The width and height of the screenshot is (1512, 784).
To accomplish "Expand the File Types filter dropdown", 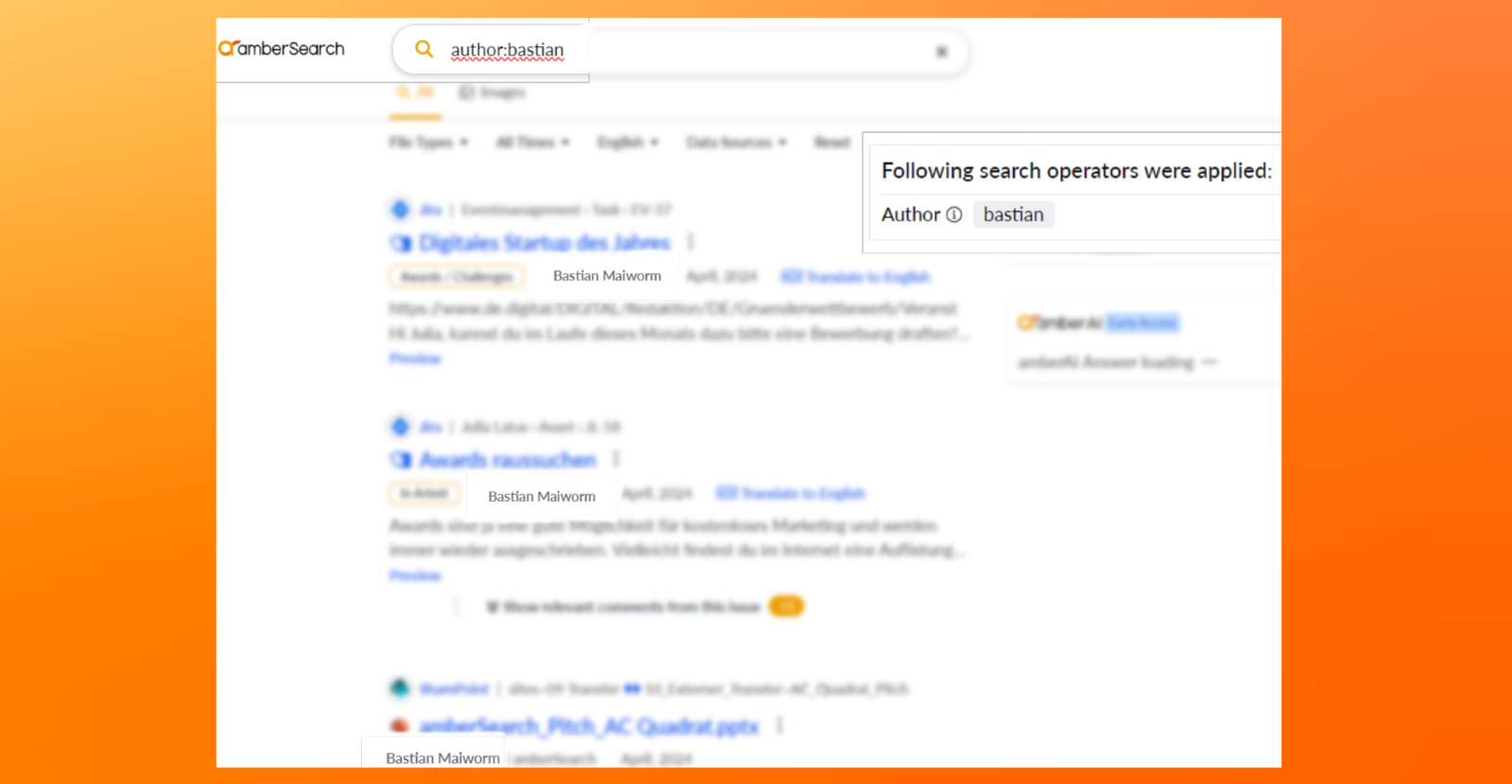I will click(428, 143).
